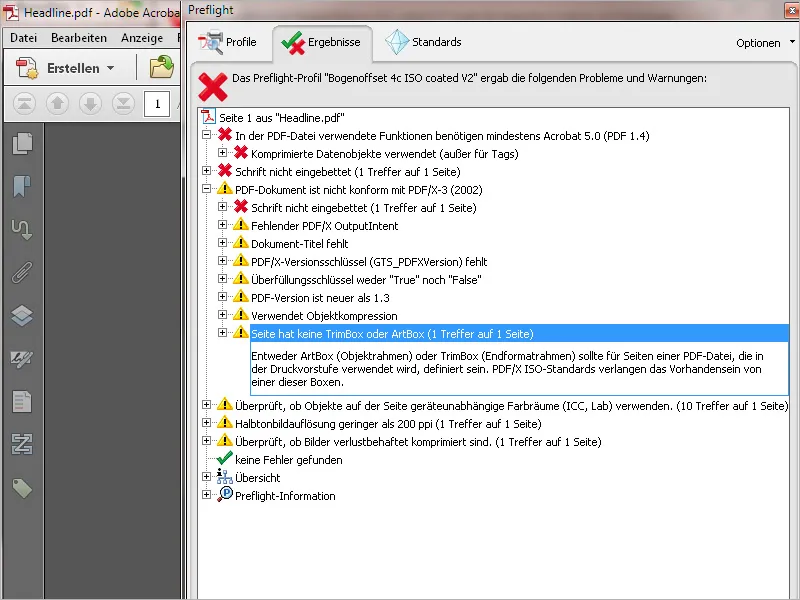Open the Anzeige menu
The image size is (800, 600).
[142, 38]
